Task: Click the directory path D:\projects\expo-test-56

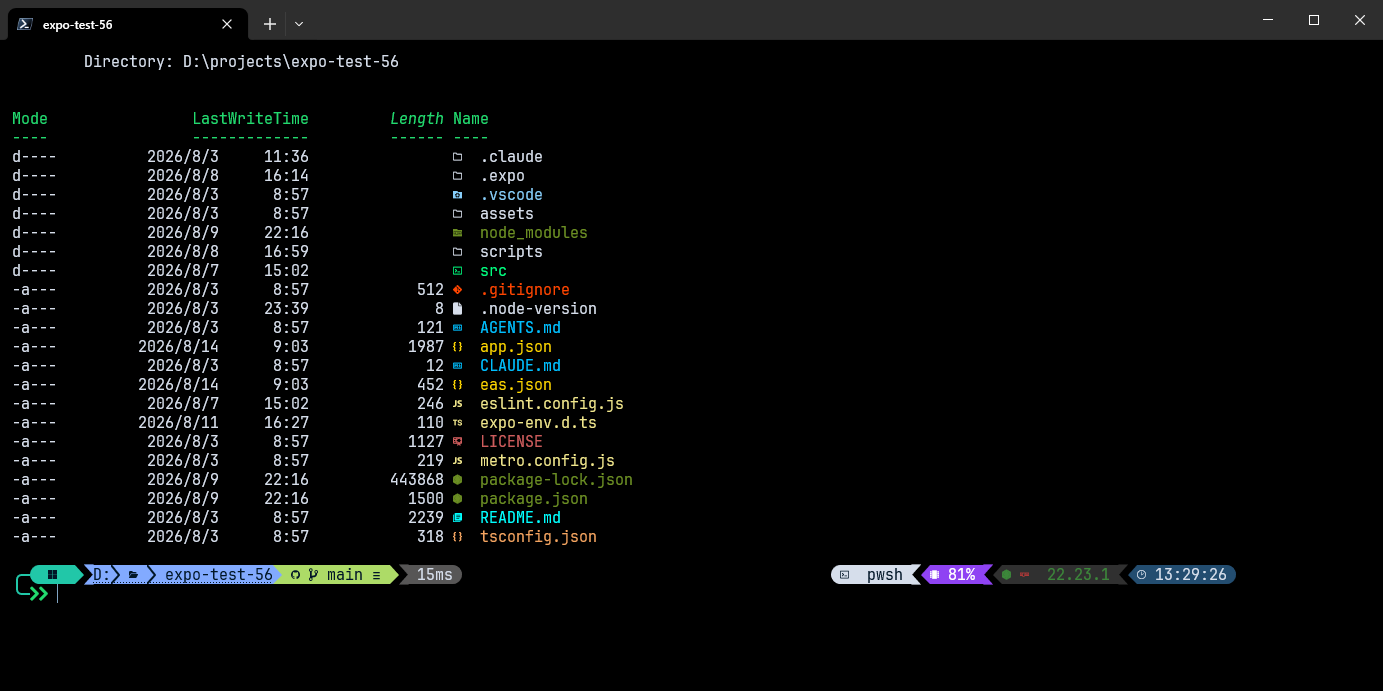Action: click(291, 62)
